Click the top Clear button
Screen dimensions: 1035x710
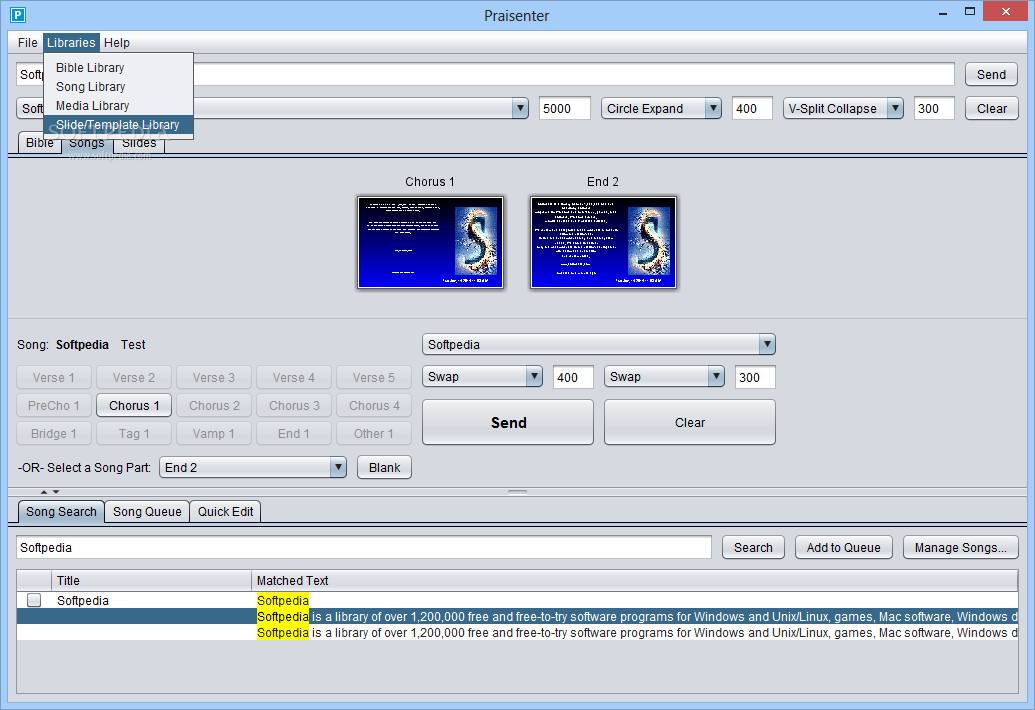pyautogui.click(x=991, y=109)
